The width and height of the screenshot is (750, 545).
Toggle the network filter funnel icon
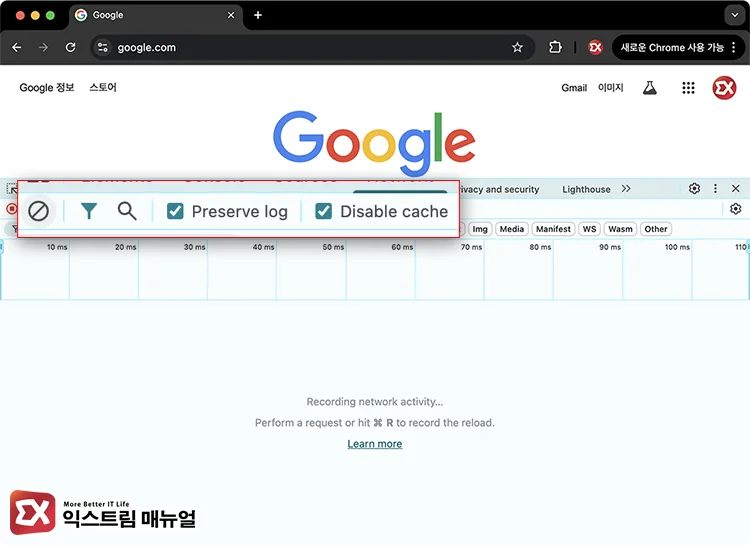pos(89,211)
